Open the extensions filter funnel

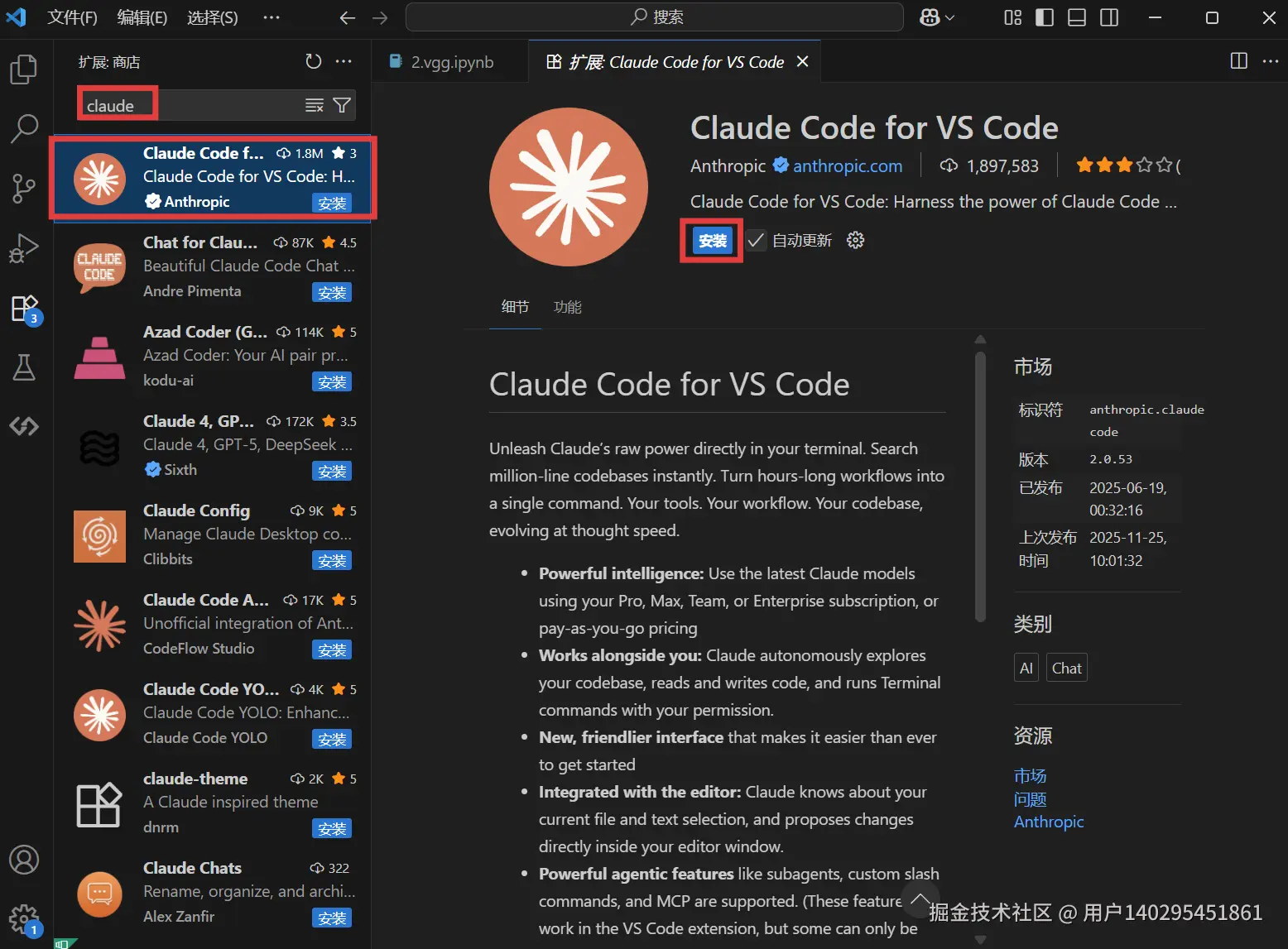click(342, 105)
